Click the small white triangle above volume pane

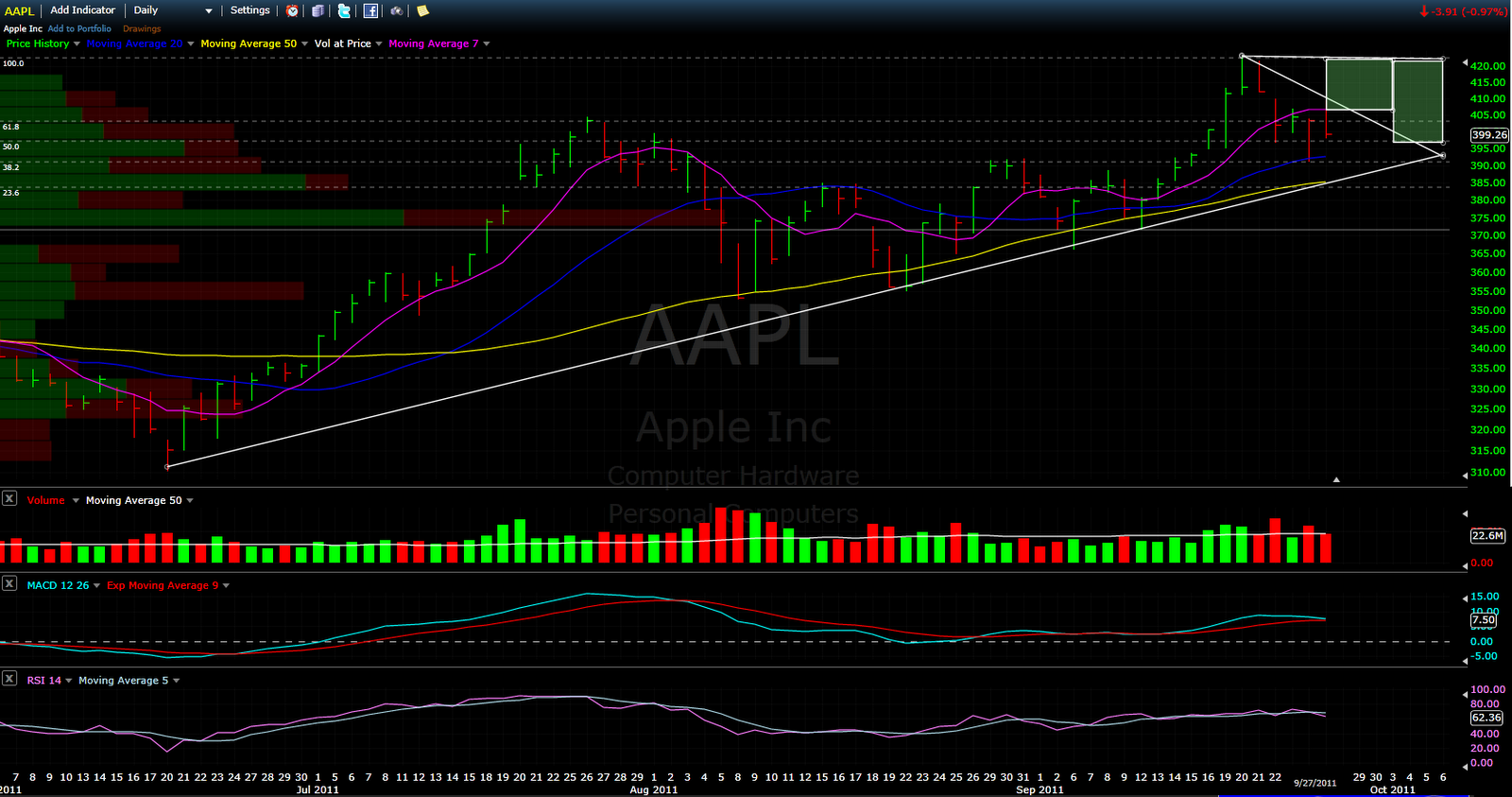(1336, 480)
